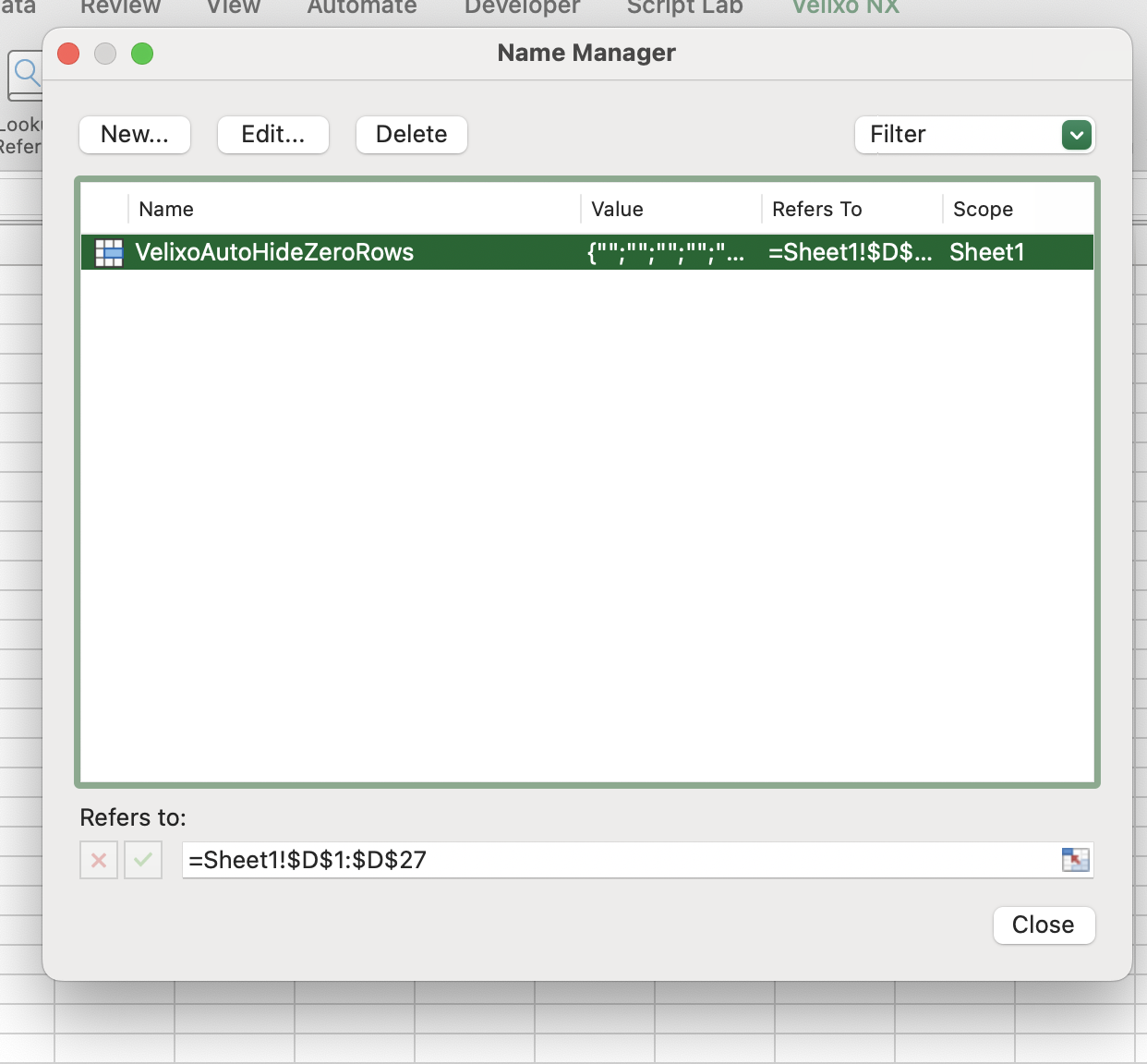Viewport: 1147px width, 1064px height.
Task: Click the Scope column header
Action: (x=983, y=209)
